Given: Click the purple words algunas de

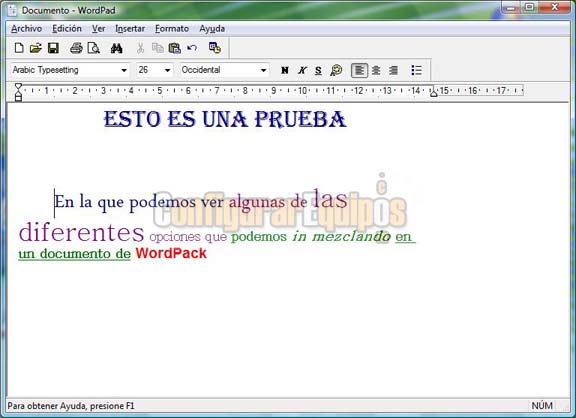Looking at the screenshot, I should point(268,202).
